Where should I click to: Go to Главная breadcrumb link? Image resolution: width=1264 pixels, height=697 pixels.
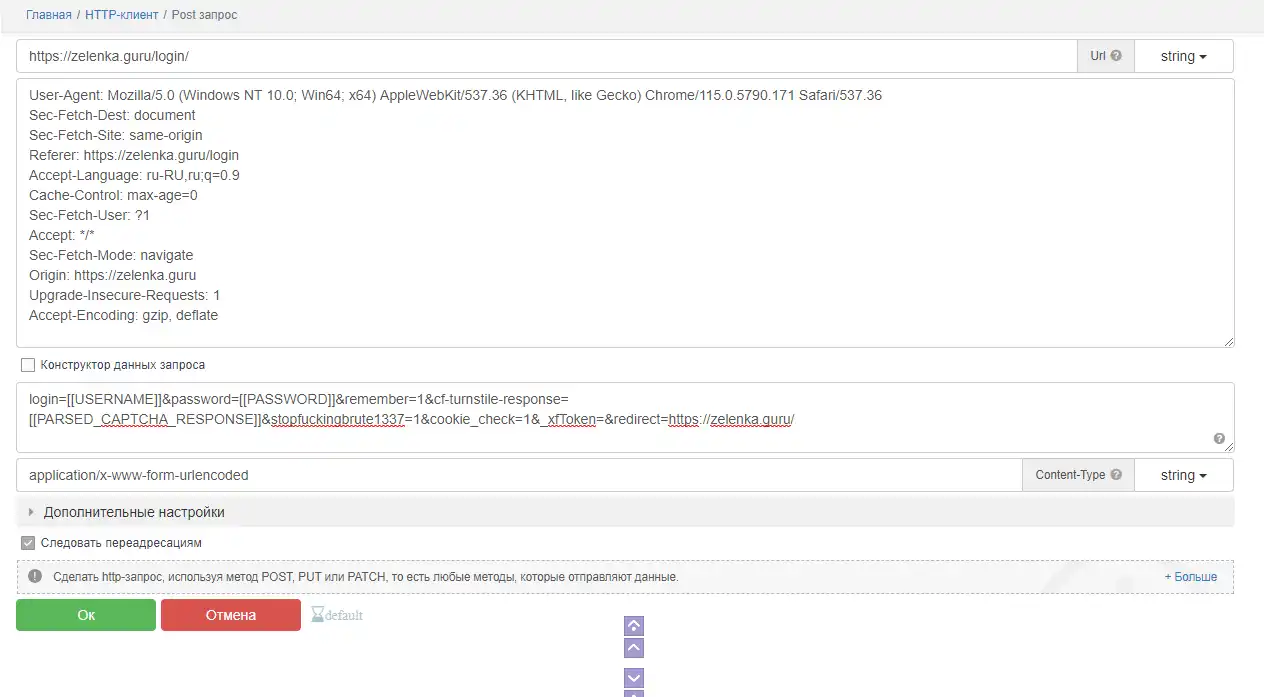tap(49, 15)
